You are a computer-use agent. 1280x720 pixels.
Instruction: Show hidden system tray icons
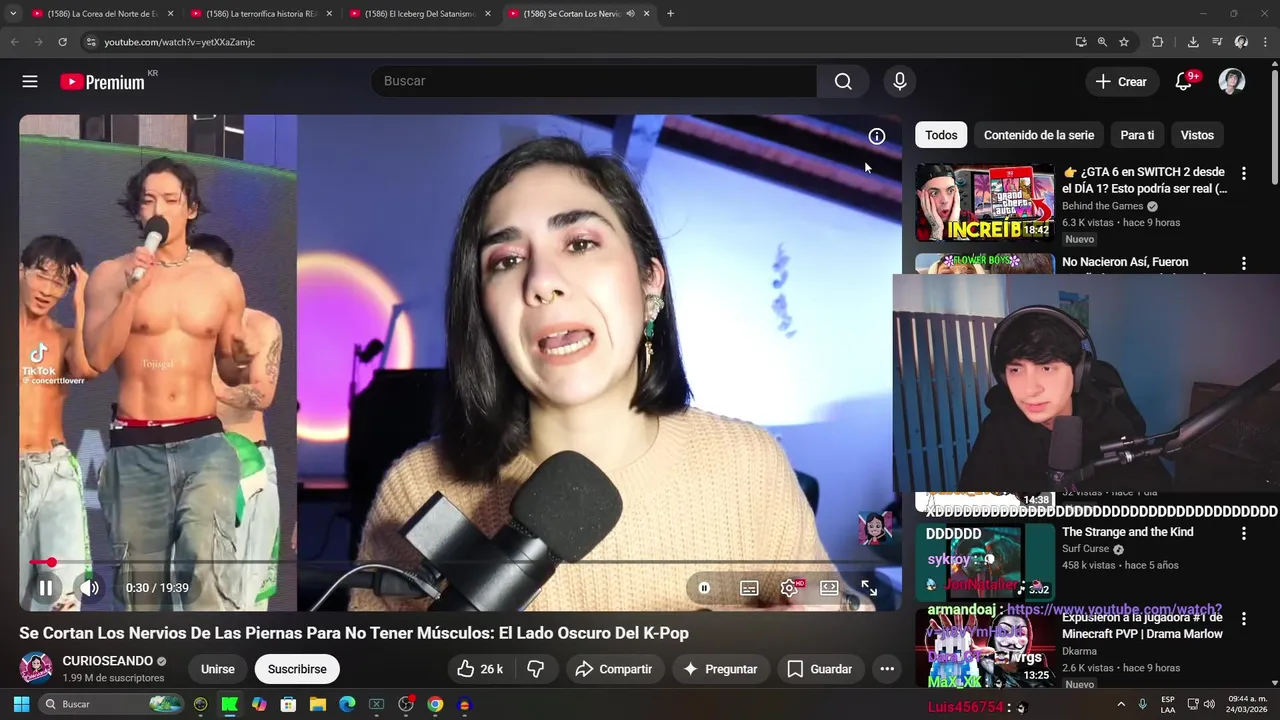1121,704
